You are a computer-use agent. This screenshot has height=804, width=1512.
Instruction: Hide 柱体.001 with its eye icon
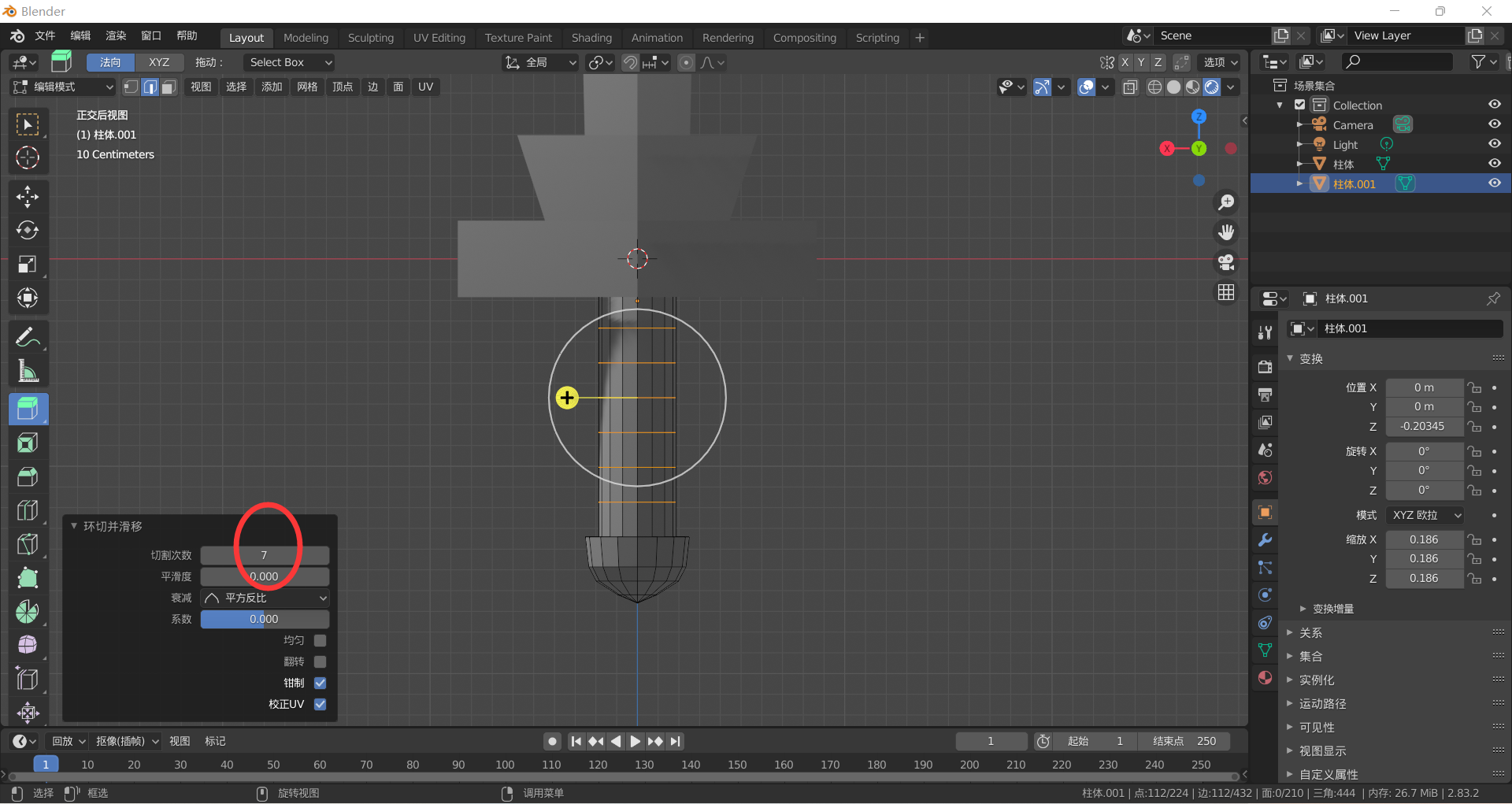coord(1494,183)
